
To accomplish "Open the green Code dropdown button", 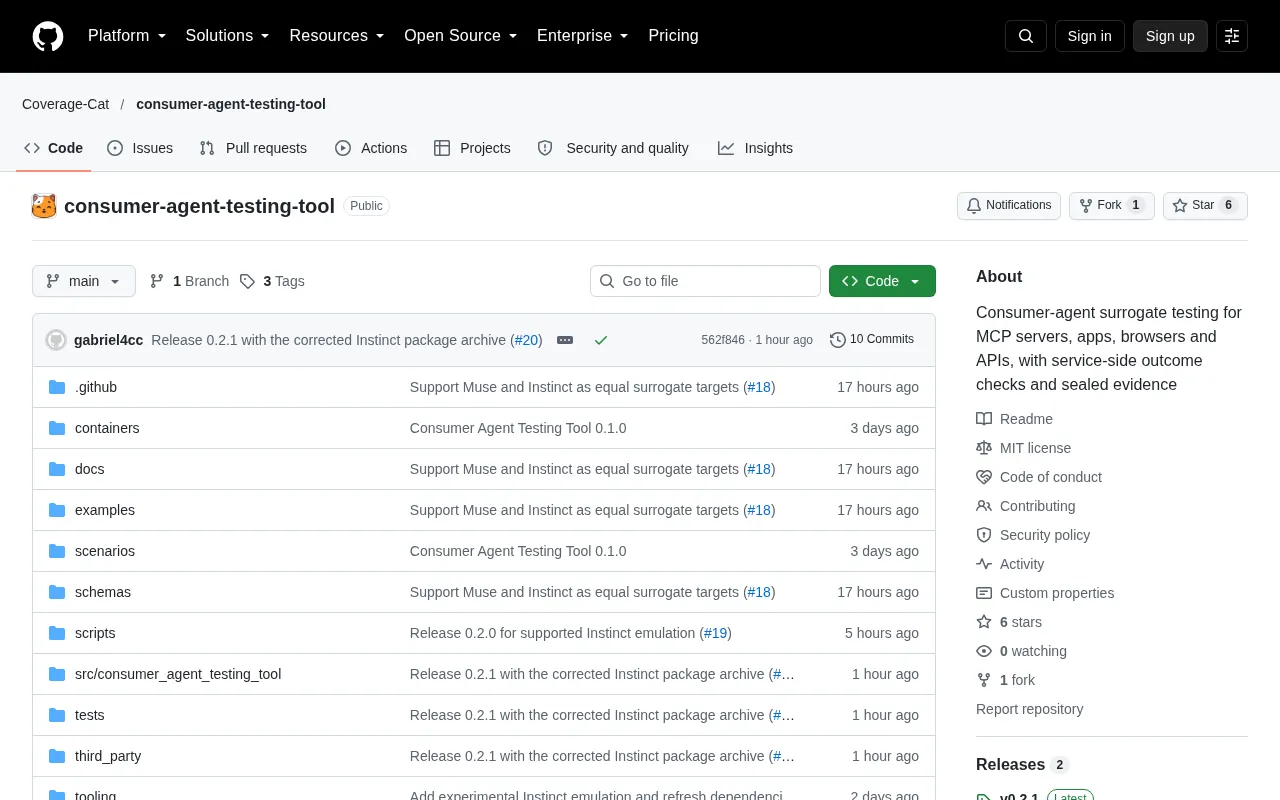I will [882, 281].
